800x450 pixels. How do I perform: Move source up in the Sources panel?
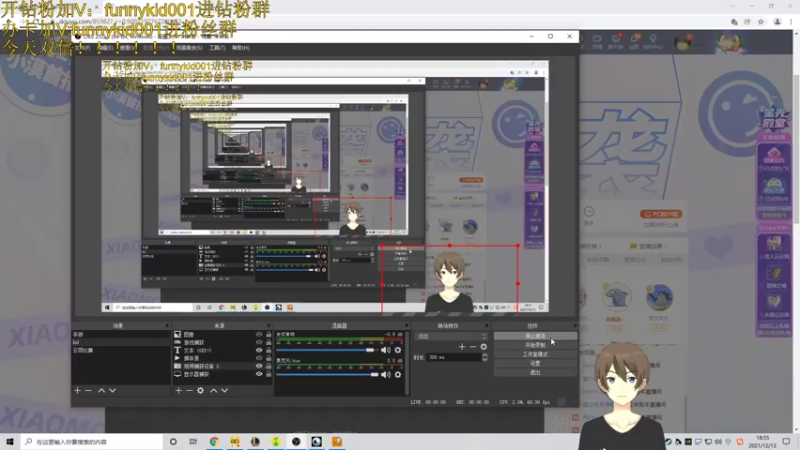point(213,390)
